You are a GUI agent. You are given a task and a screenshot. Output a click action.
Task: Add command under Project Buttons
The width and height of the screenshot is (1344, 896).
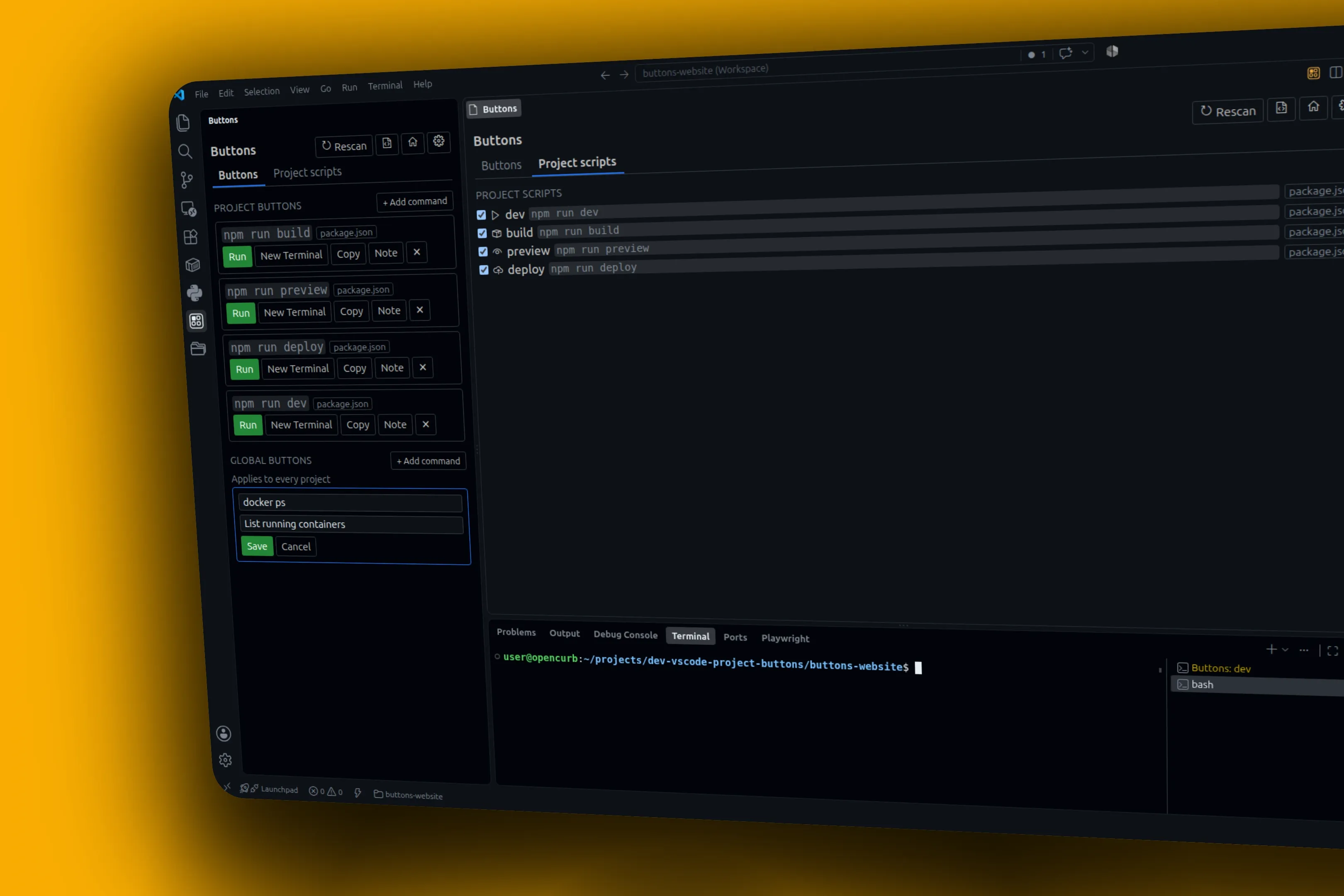point(415,201)
